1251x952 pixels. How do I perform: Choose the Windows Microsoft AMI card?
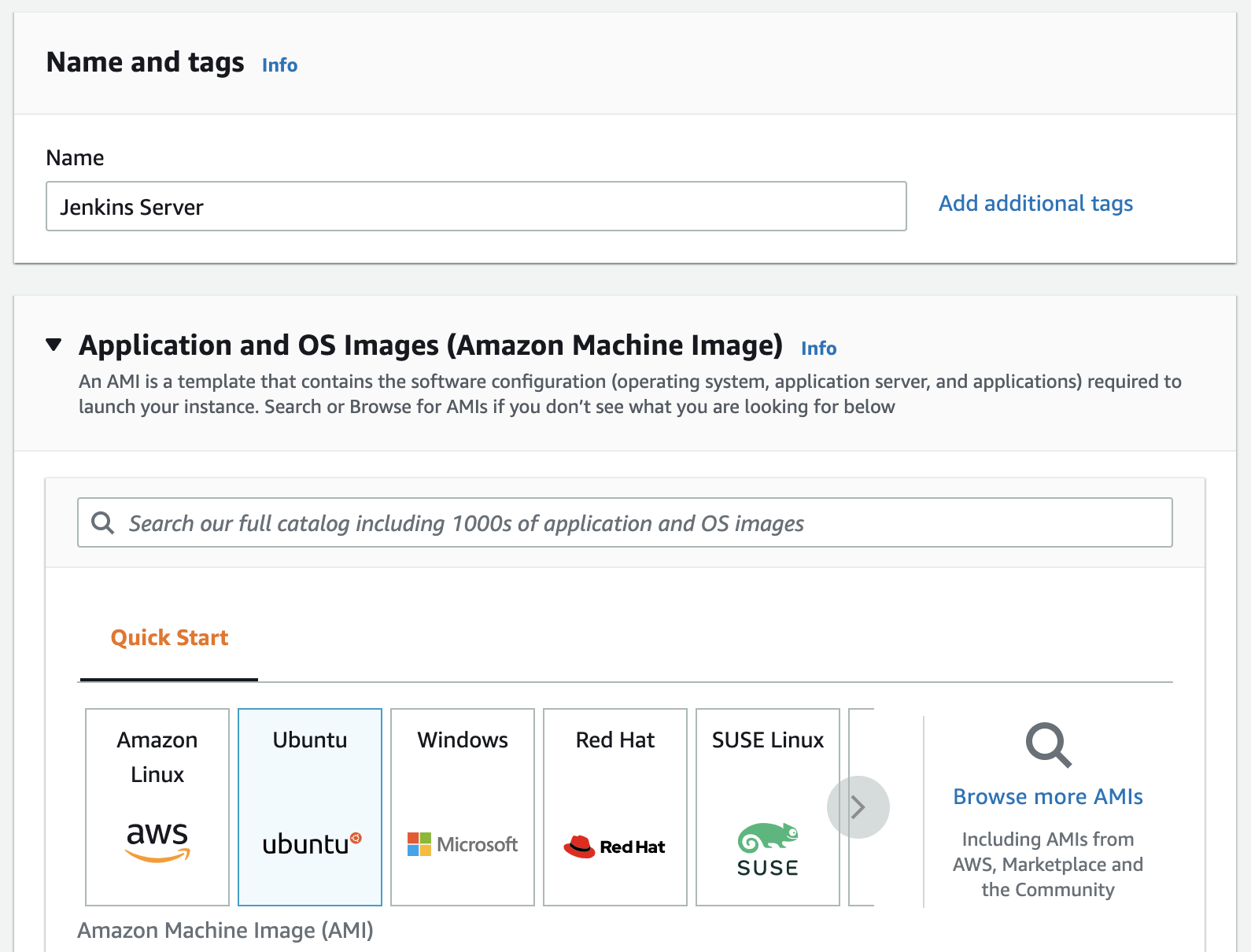point(463,807)
